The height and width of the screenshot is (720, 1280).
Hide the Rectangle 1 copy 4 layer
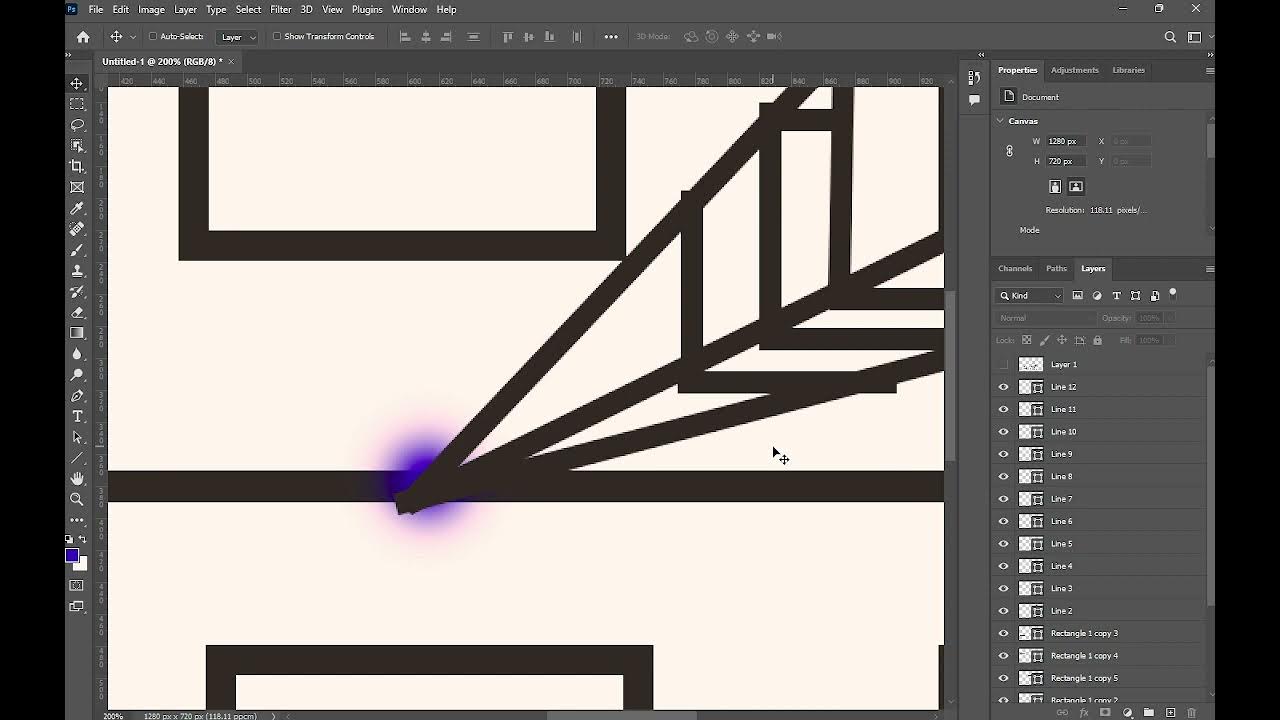pos(1004,656)
